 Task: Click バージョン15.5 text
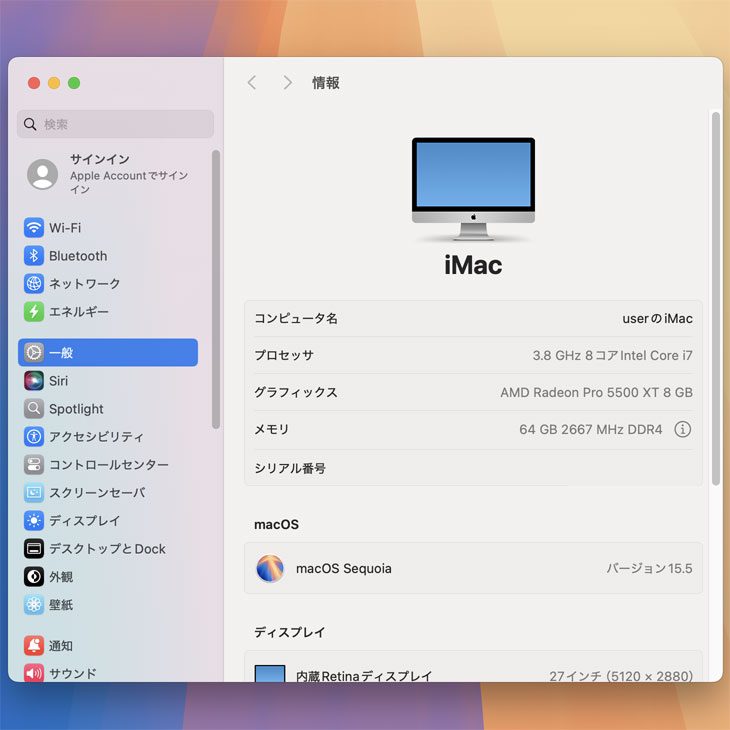[x=649, y=568]
